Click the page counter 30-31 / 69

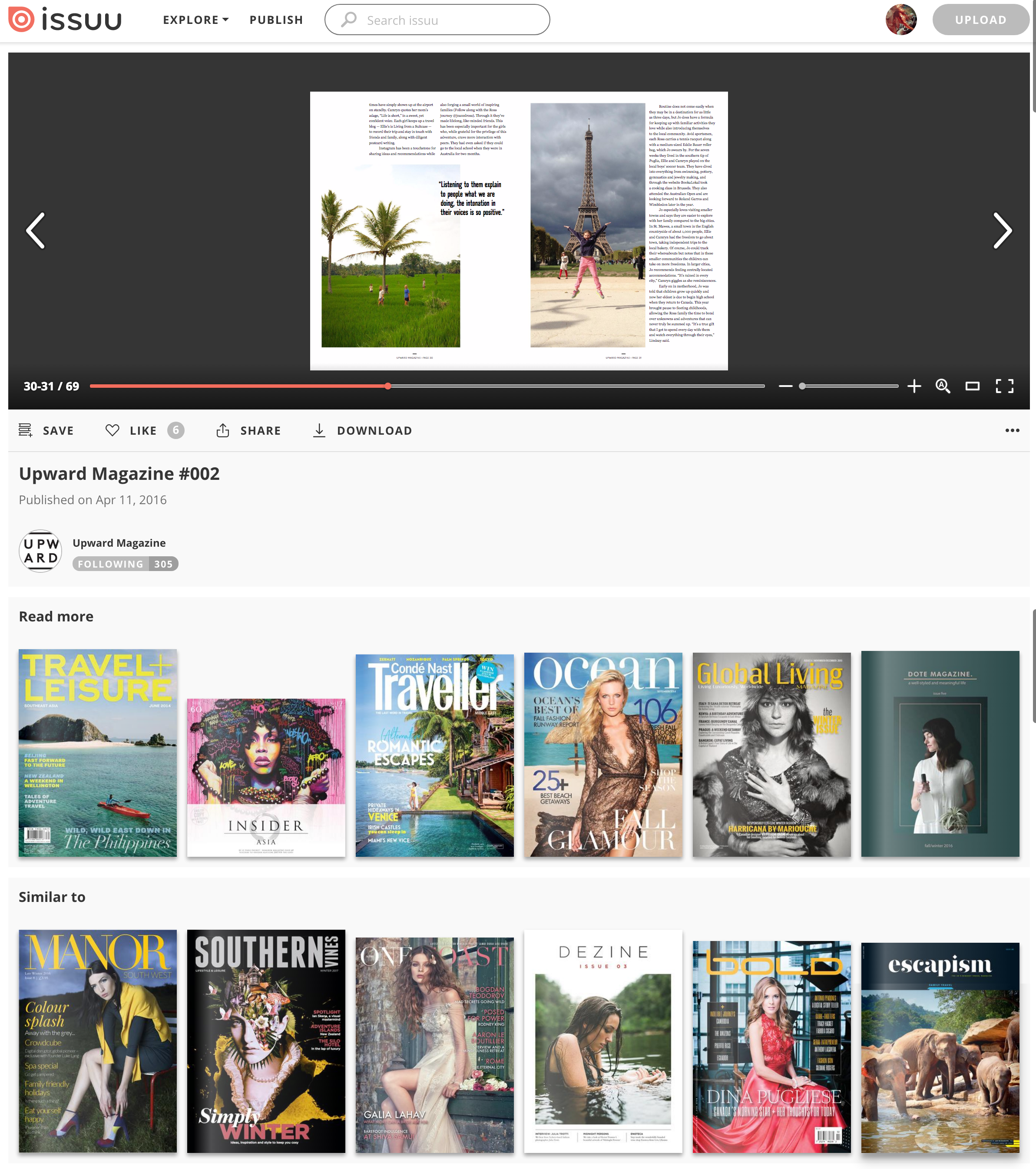pos(52,386)
